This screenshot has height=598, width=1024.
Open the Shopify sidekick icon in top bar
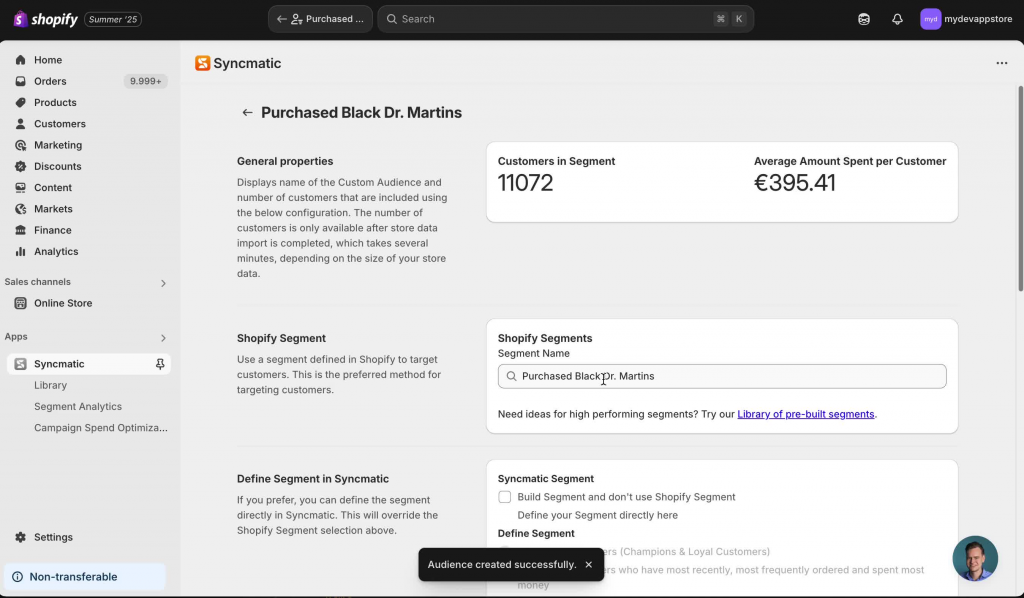[x=863, y=19]
